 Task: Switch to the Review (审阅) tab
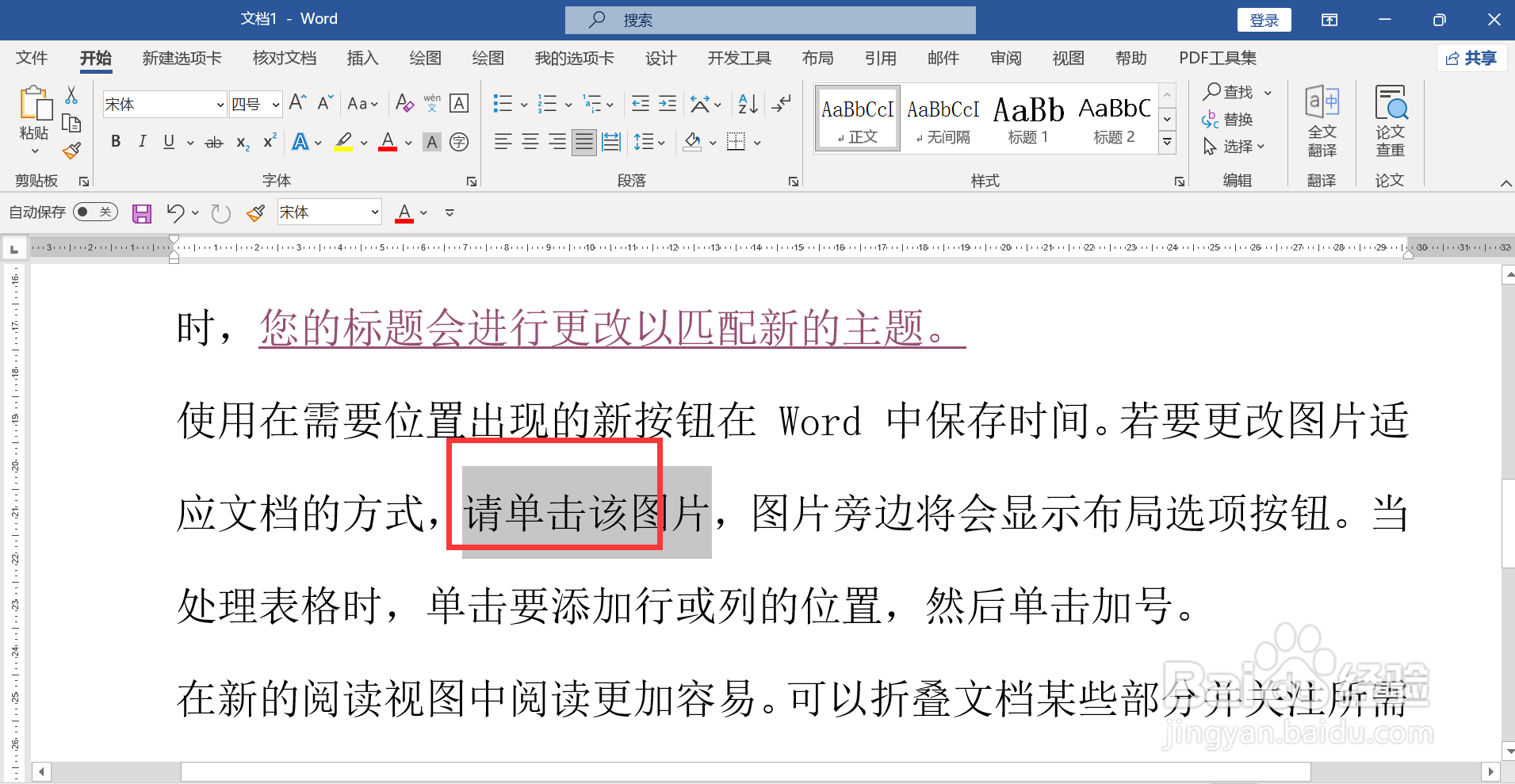tap(1005, 58)
